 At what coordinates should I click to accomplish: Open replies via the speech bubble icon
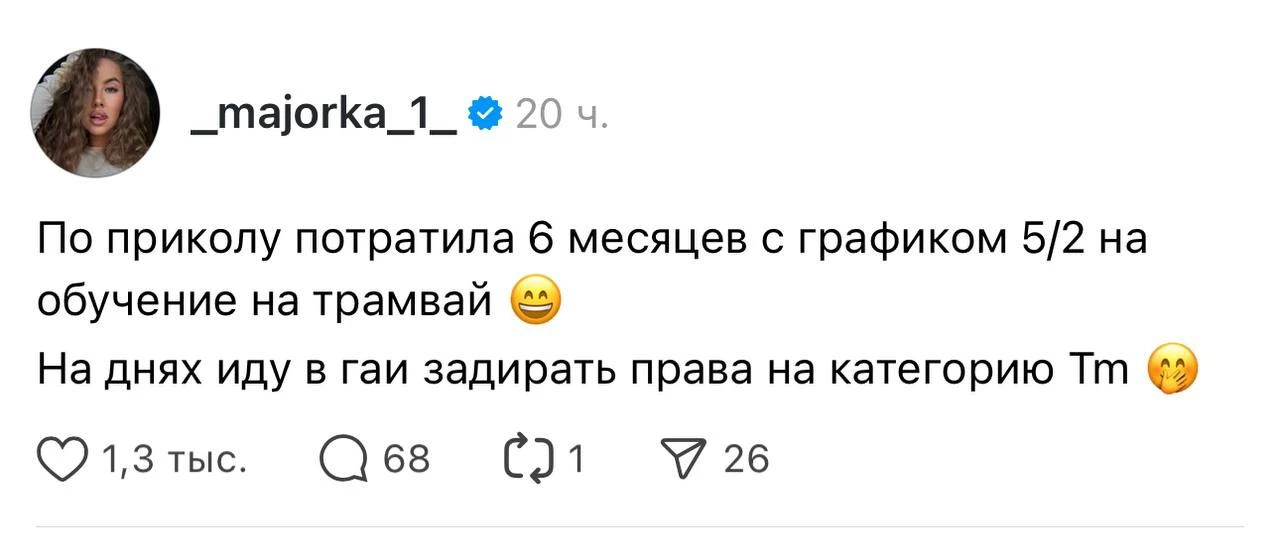pos(341,459)
